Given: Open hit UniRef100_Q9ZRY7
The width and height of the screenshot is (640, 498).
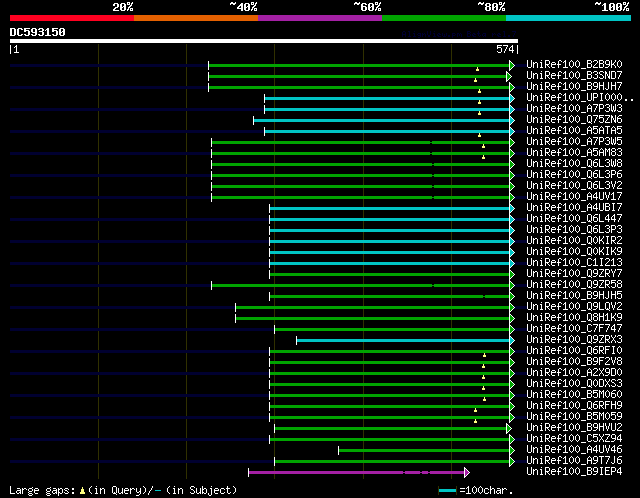Looking at the screenshot, I should [574, 274].
